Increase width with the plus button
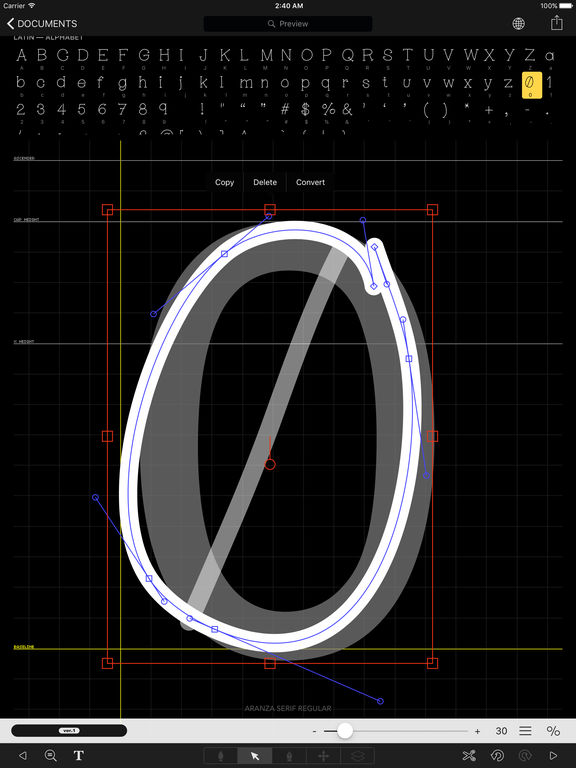 pyautogui.click(x=477, y=731)
